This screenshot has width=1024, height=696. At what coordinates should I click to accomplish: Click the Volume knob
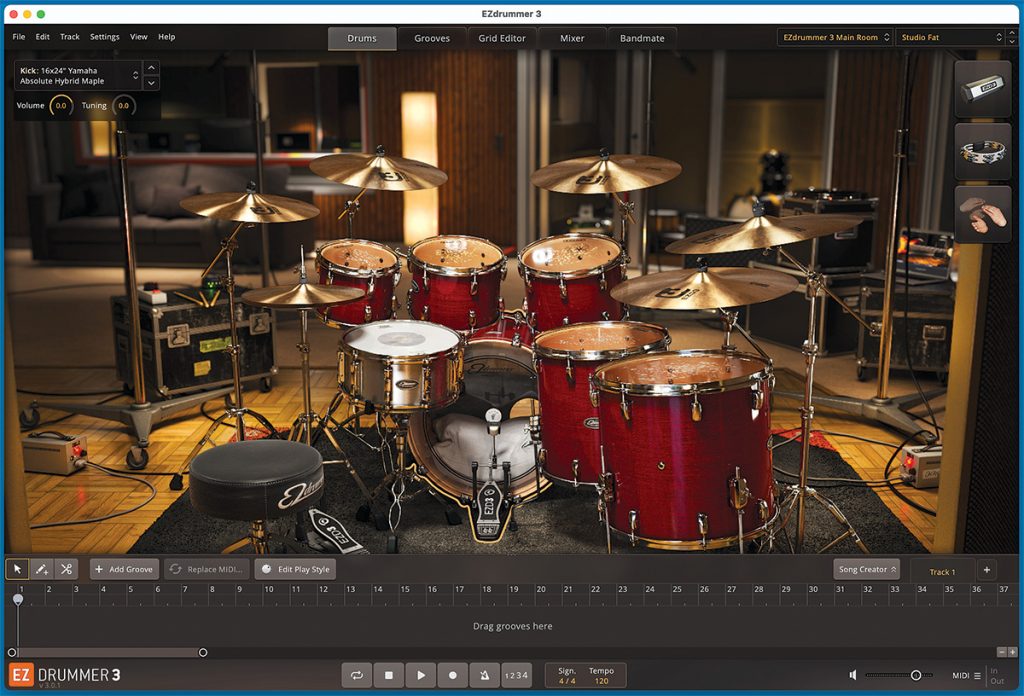61,106
